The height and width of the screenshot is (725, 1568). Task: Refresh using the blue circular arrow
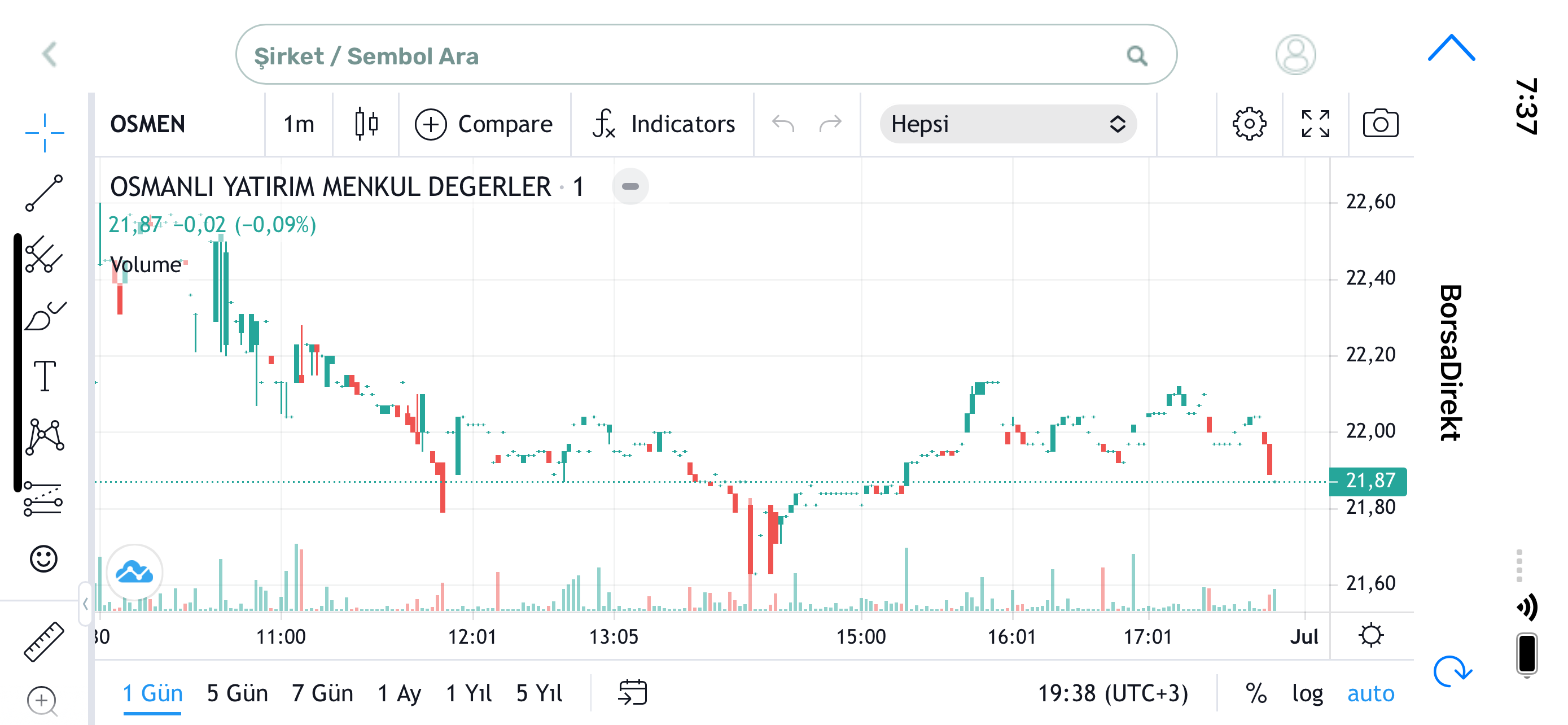click(1452, 672)
